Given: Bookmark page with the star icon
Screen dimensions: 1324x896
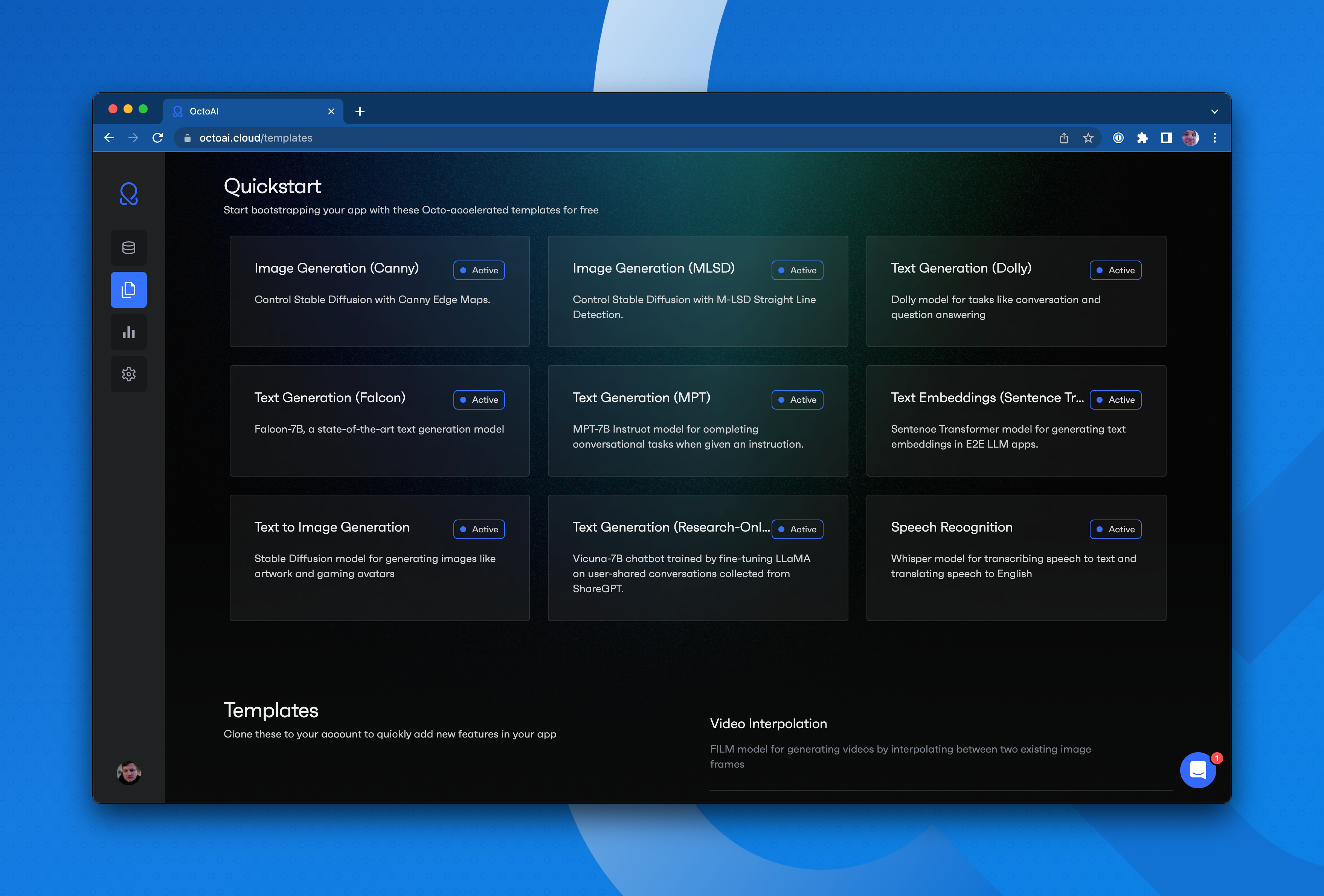Looking at the screenshot, I should point(1088,138).
